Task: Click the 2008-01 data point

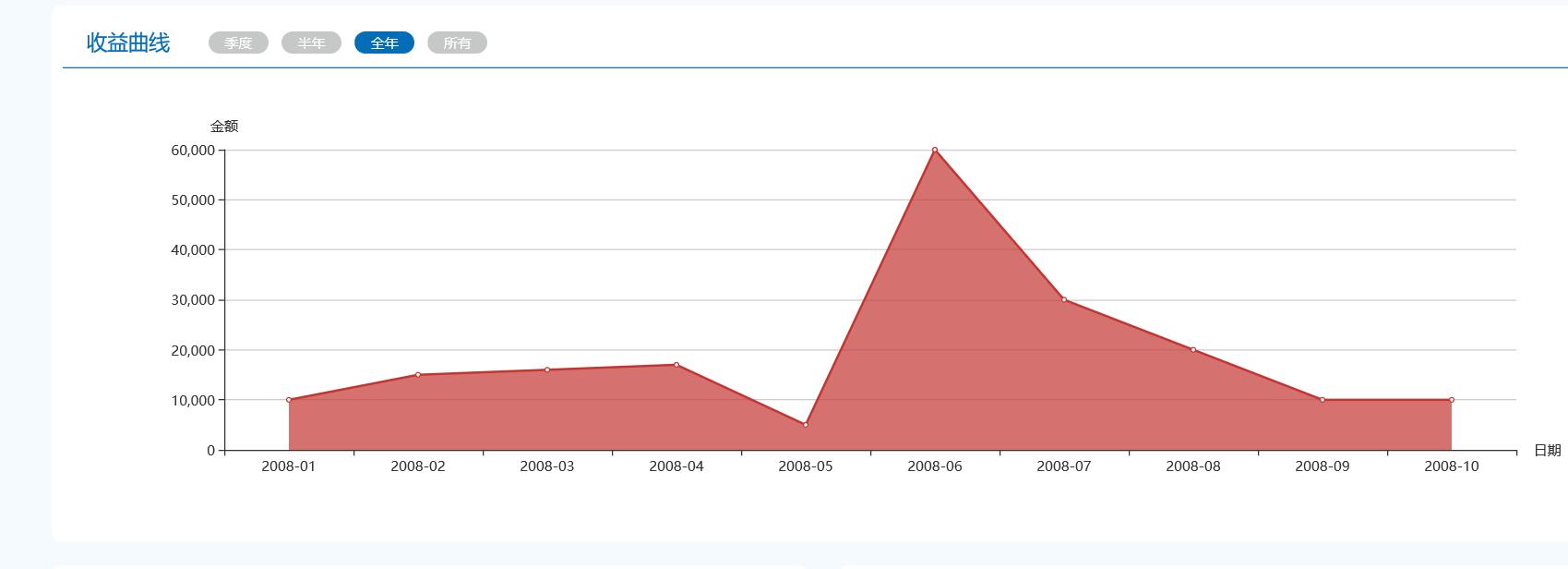Action: (289, 400)
